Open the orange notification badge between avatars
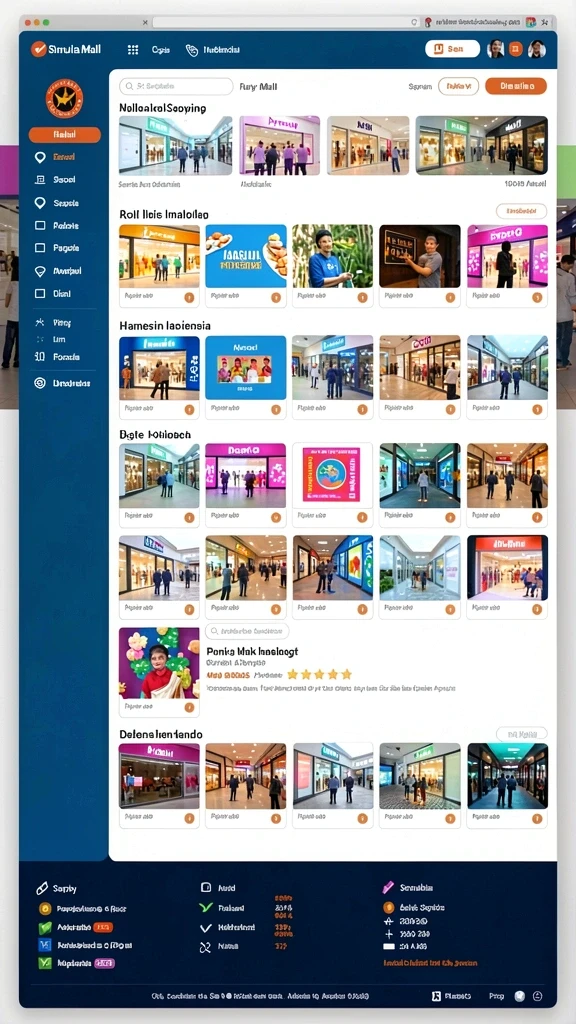576x1024 pixels. [x=515, y=49]
